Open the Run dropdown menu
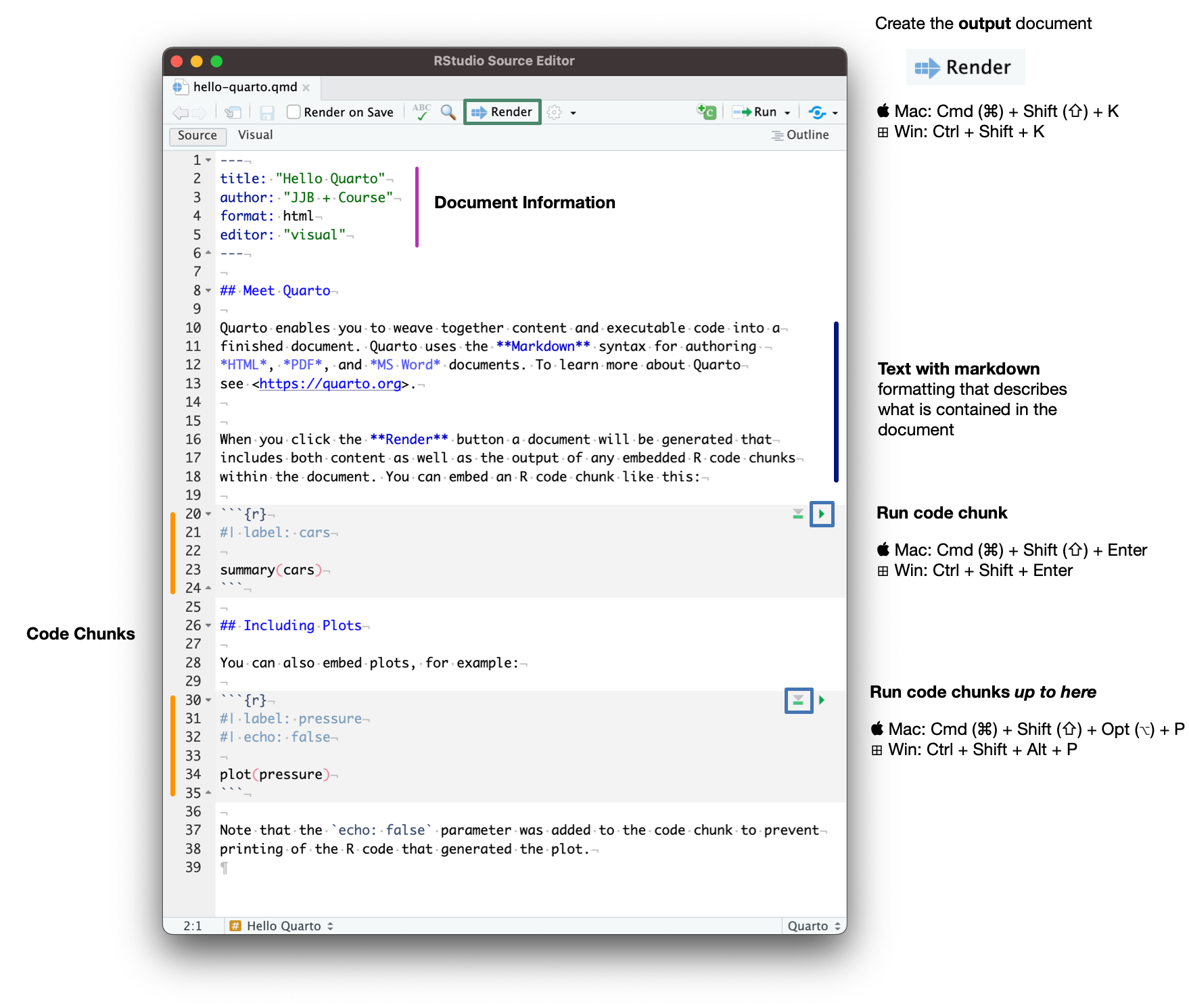 click(786, 112)
